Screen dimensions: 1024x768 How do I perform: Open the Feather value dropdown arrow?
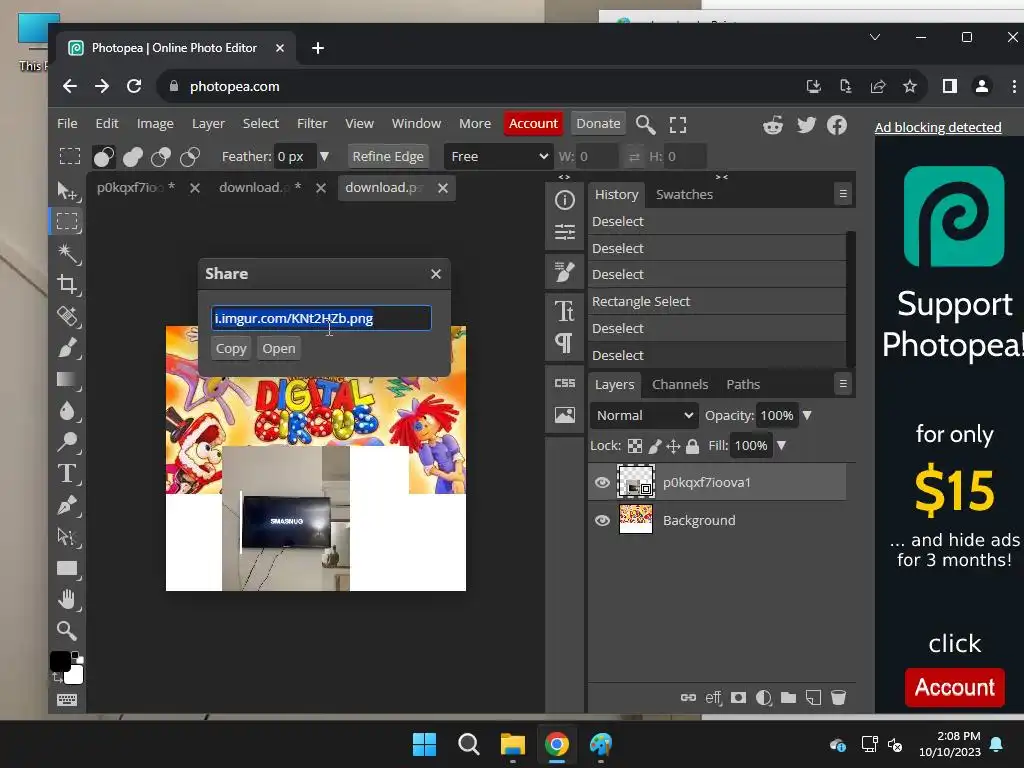click(324, 157)
